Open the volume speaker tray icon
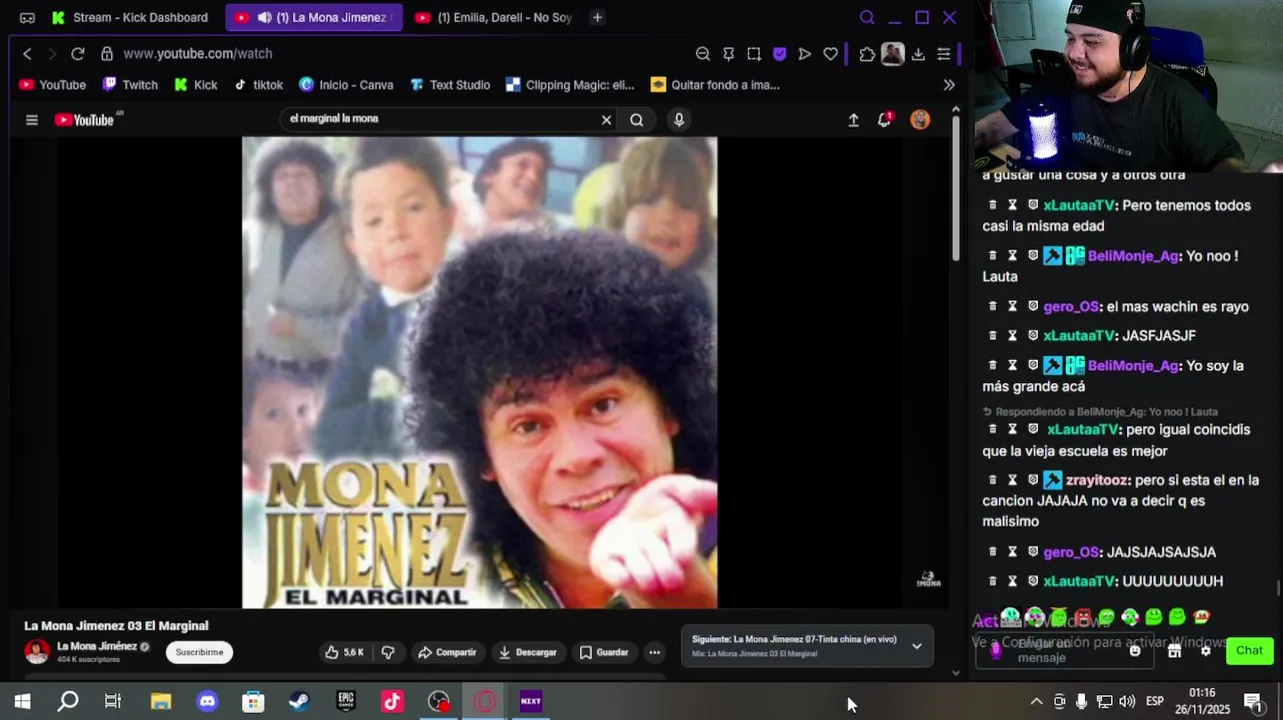This screenshot has height=720, width=1283. tap(1127, 702)
